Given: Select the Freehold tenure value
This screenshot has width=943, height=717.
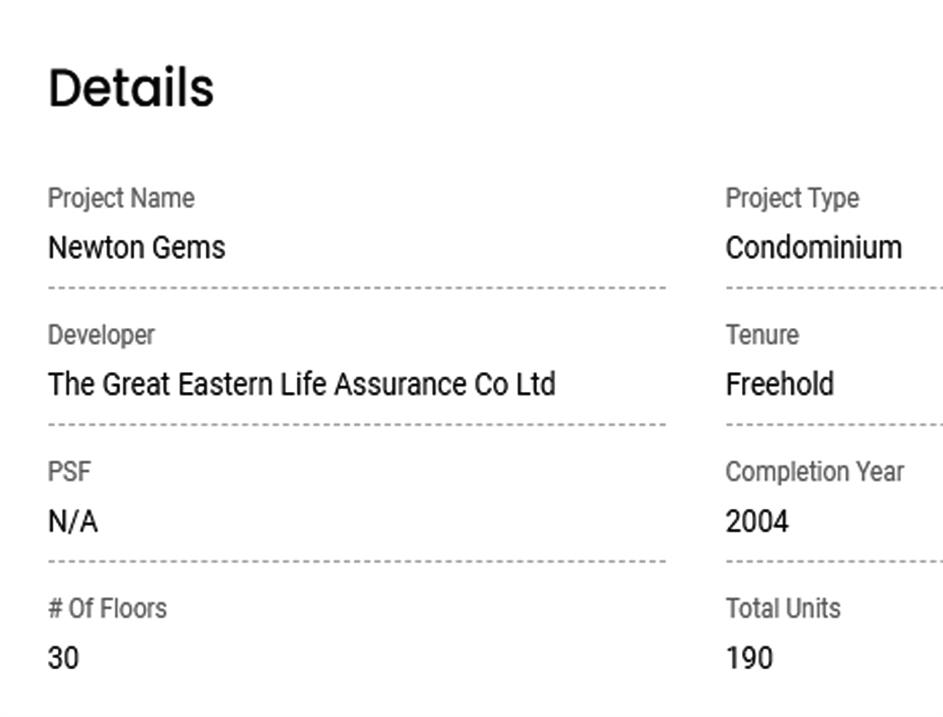Looking at the screenshot, I should (x=780, y=384).
